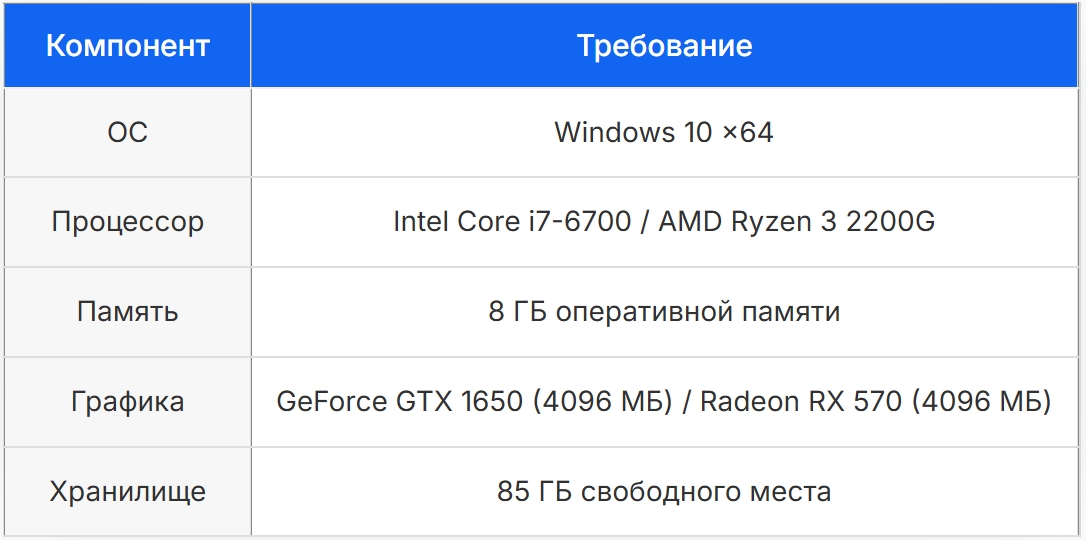
Task: Click the AMD Ryzen 3 2200G text
Action: click(x=796, y=222)
